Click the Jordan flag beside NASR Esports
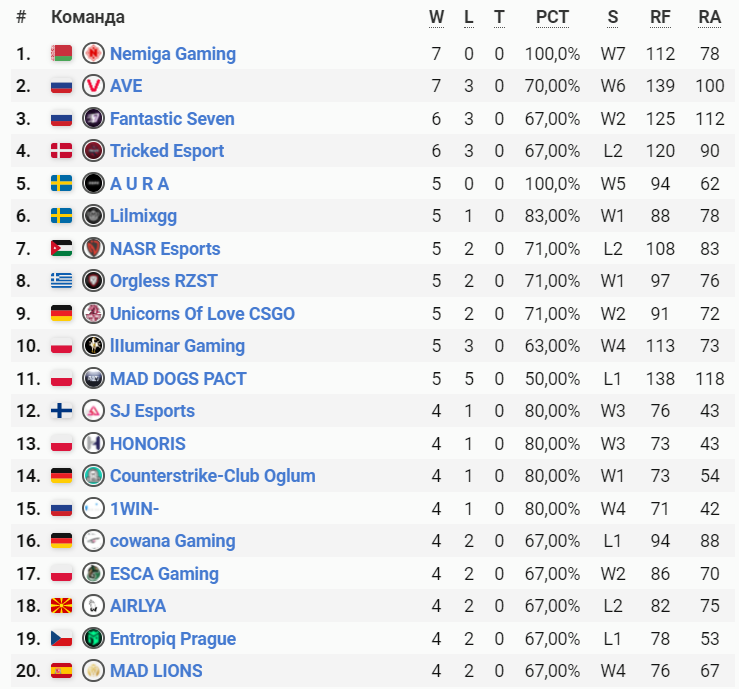 pyautogui.click(x=62, y=249)
